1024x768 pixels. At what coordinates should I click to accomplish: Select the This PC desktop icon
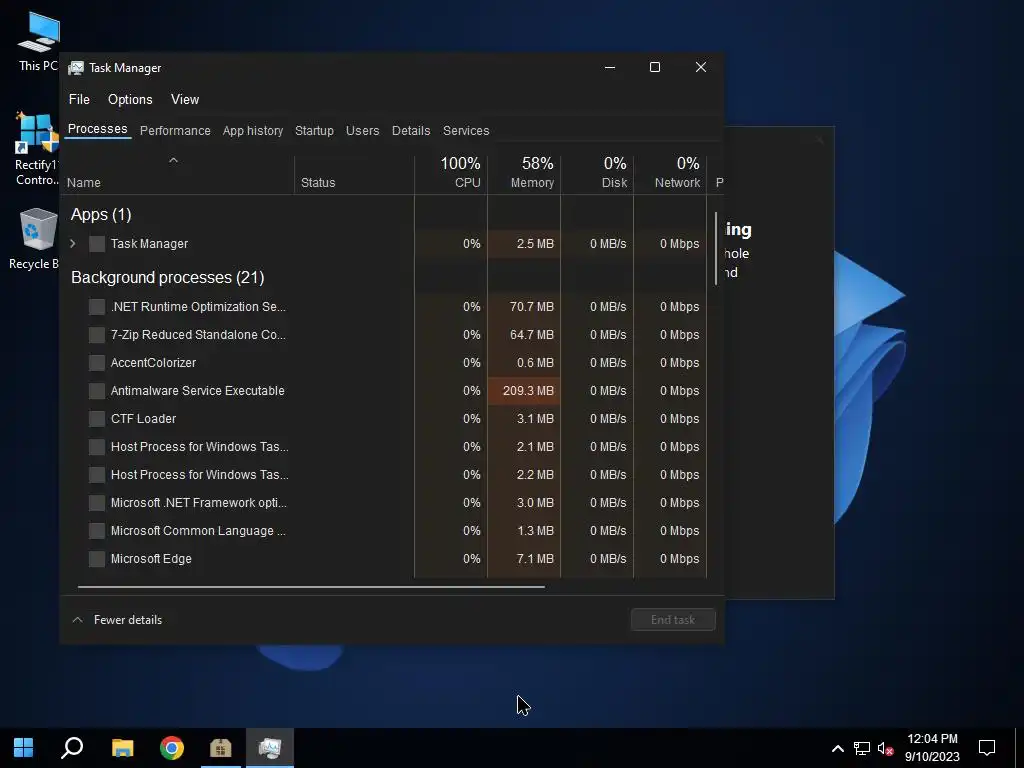(x=39, y=42)
